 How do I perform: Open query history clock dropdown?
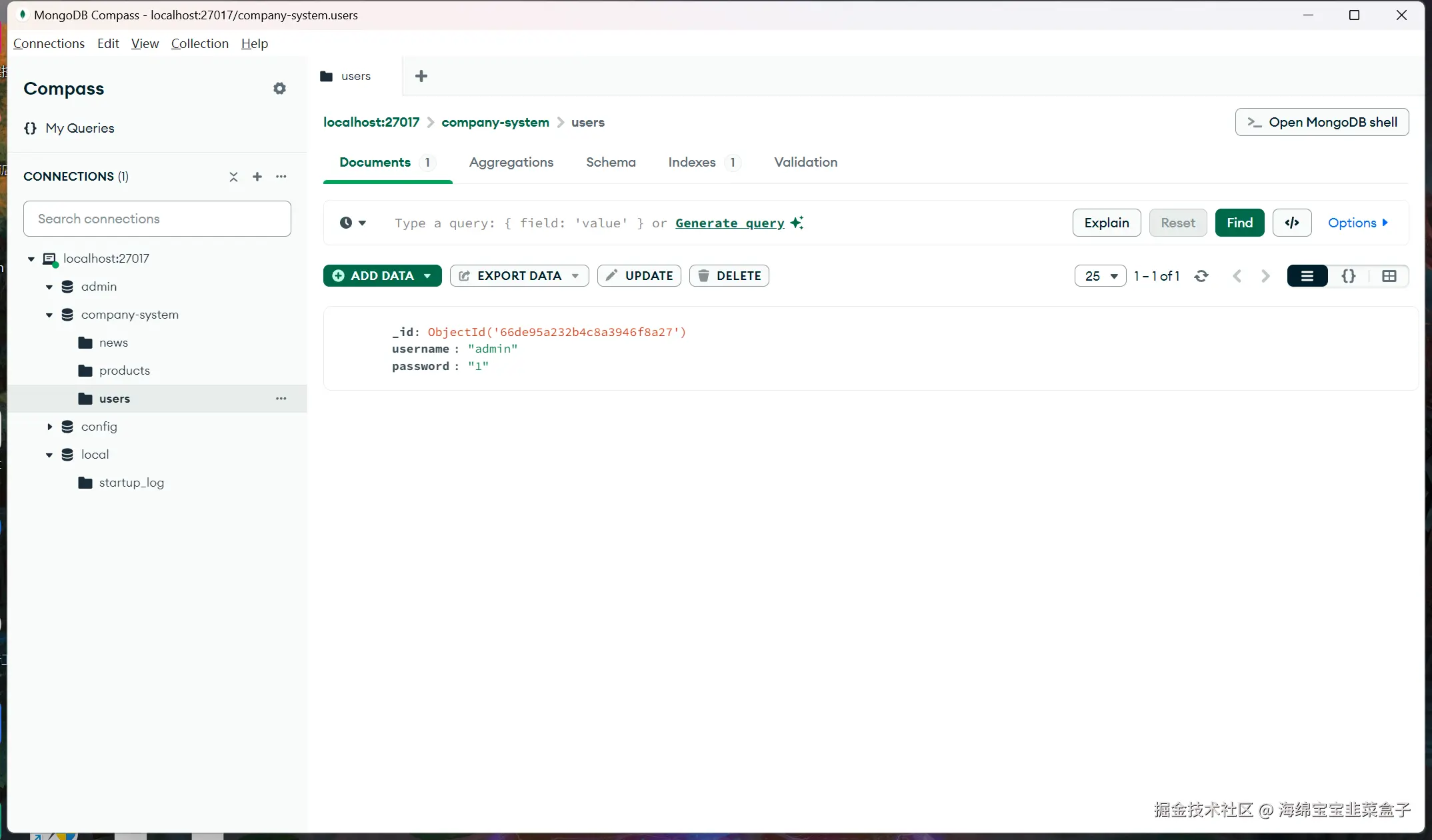pos(353,223)
